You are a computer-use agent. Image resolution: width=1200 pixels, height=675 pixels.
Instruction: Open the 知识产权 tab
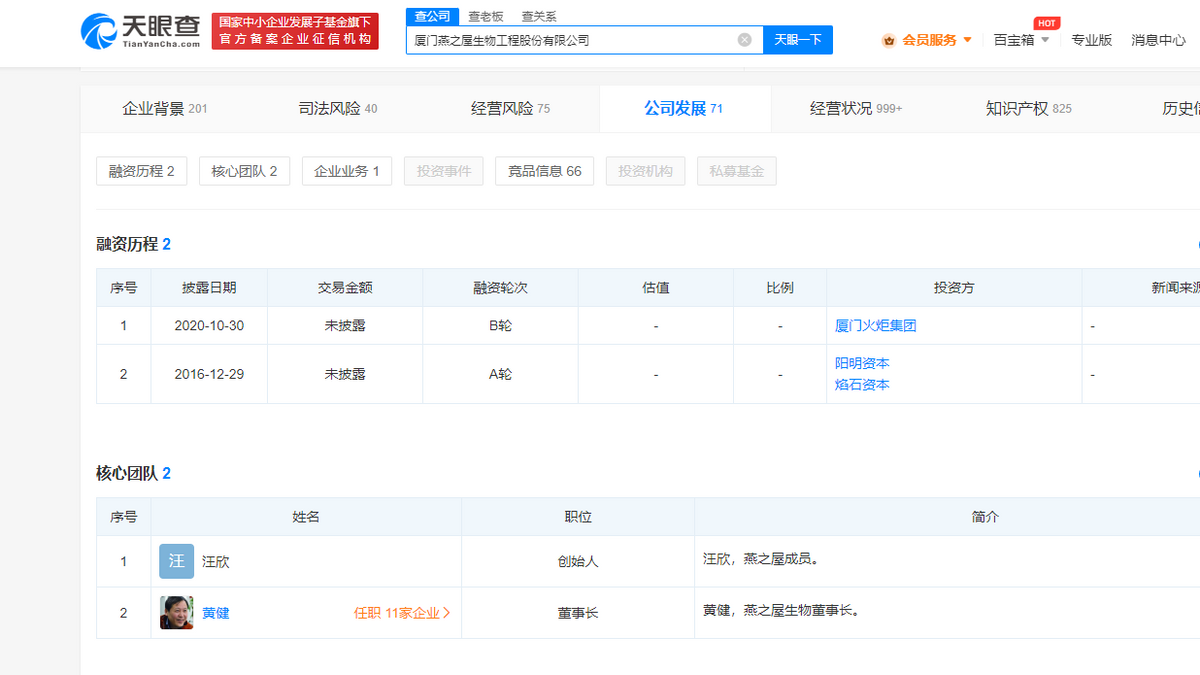[x=1028, y=109]
